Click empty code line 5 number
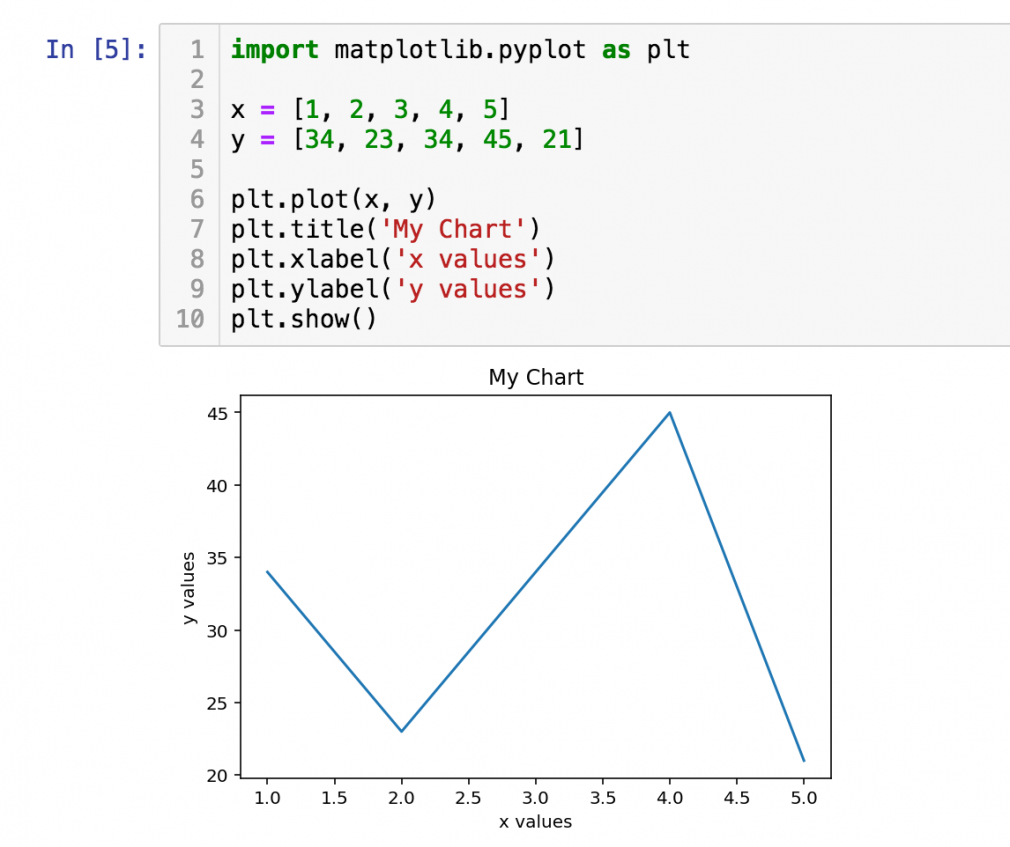The height and width of the screenshot is (847, 1010). [x=197, y=169]
